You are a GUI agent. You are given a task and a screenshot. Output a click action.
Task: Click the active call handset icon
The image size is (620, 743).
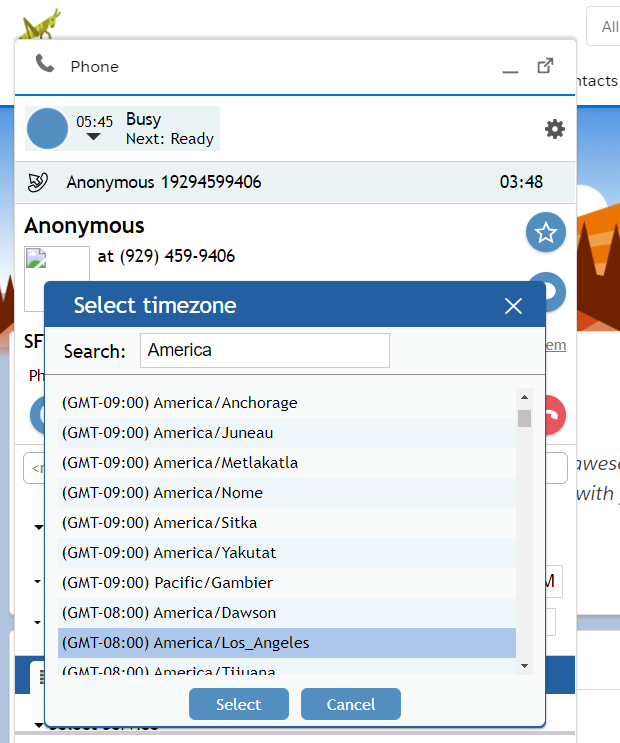coord(38,182)
